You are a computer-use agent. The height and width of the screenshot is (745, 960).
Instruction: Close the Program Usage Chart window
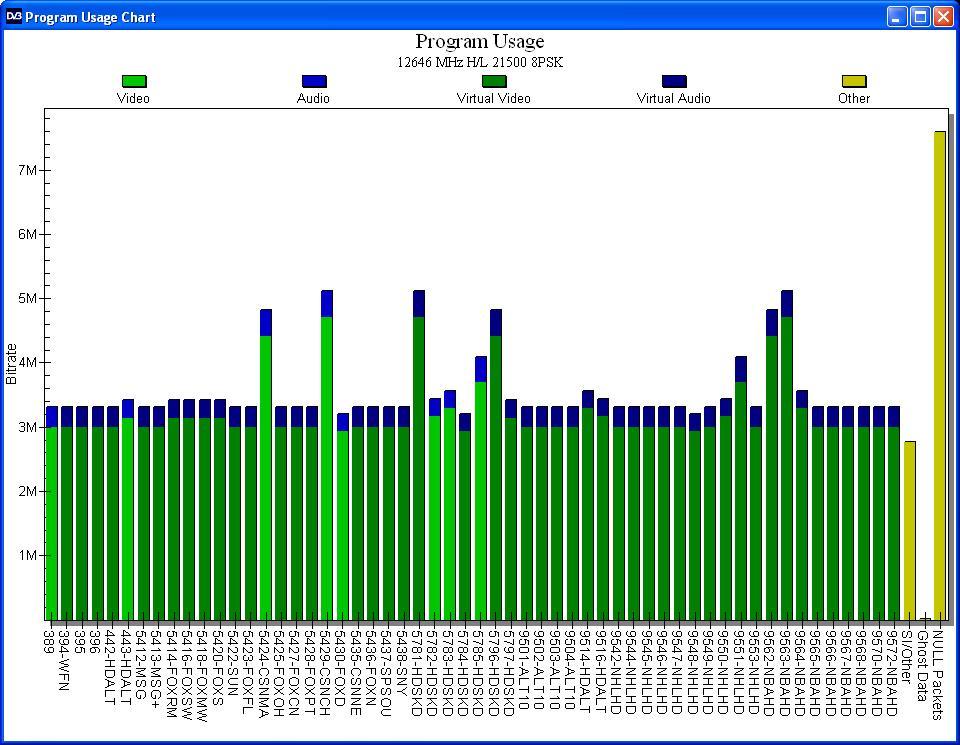[x=943, y=17]
